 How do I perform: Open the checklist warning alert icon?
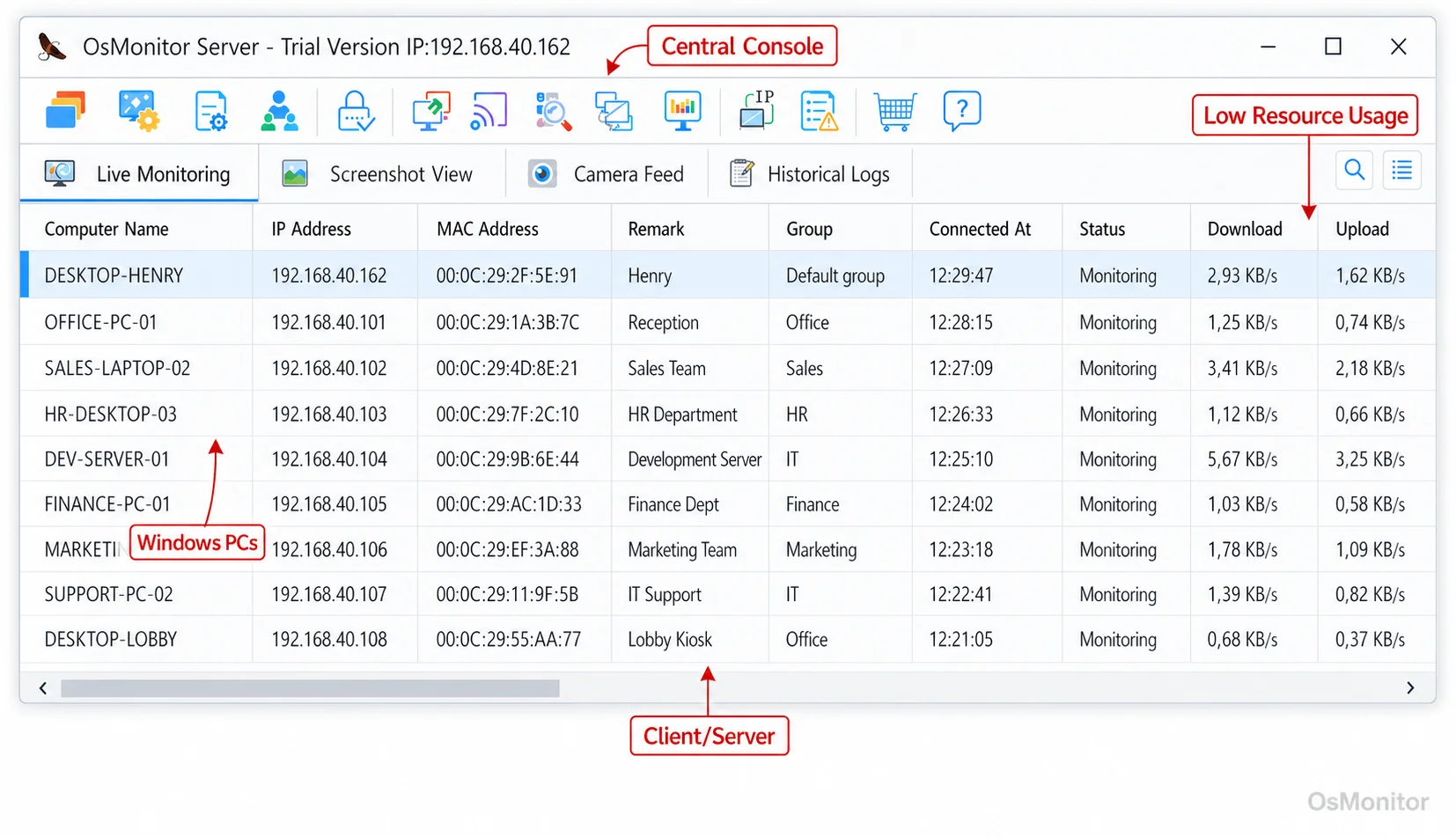(x=819, y=111)
